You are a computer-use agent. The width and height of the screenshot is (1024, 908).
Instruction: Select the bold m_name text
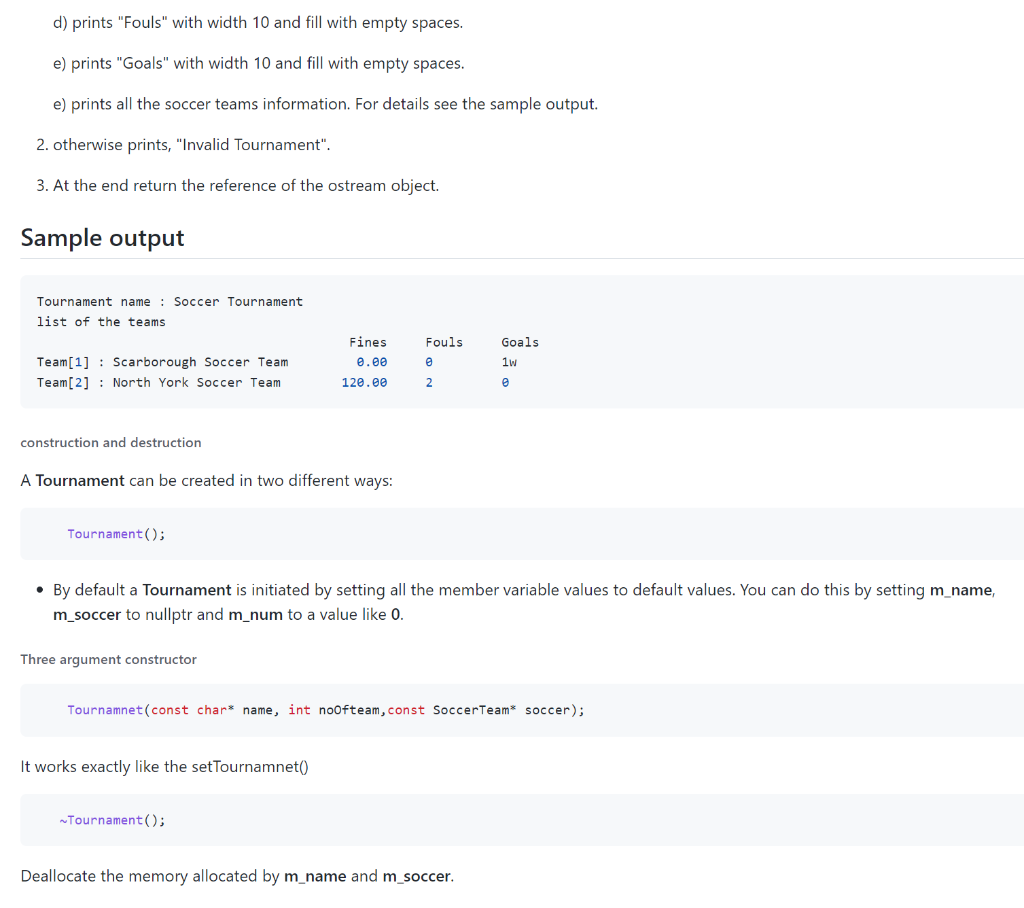pos(961,590)
